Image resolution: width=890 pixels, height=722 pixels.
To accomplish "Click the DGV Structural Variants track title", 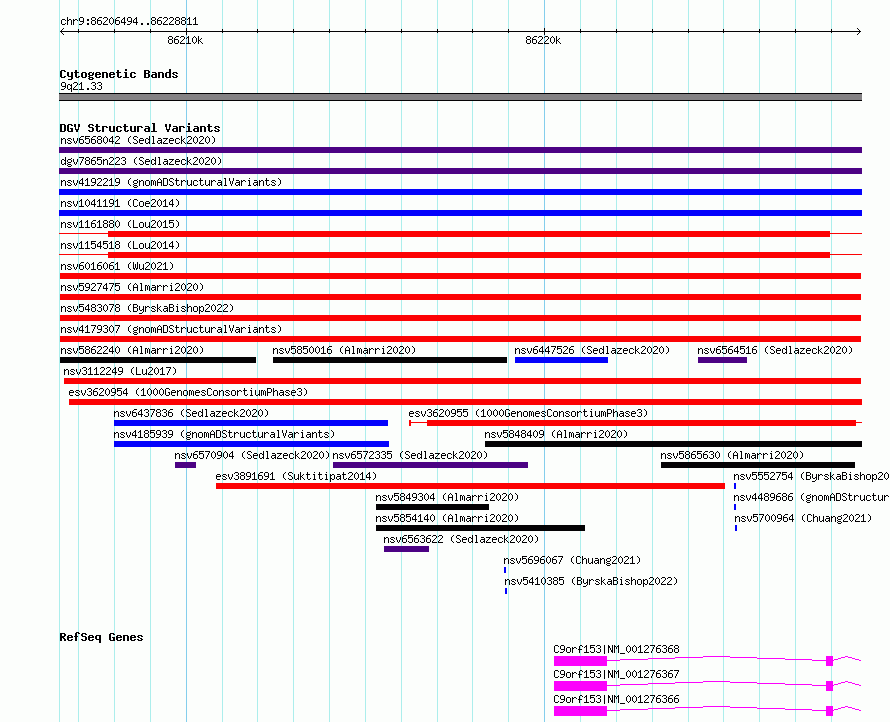I will (x=140, y=128).
